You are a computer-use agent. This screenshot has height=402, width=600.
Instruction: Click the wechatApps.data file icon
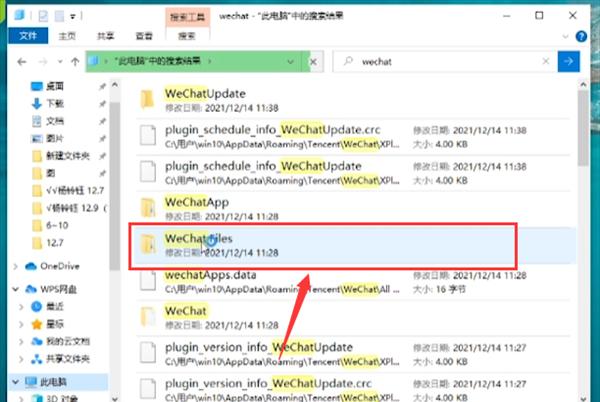(148, 281)
